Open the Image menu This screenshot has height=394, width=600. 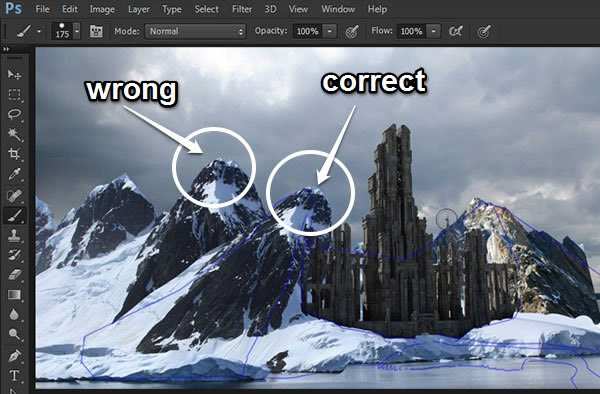pos(102,9)
